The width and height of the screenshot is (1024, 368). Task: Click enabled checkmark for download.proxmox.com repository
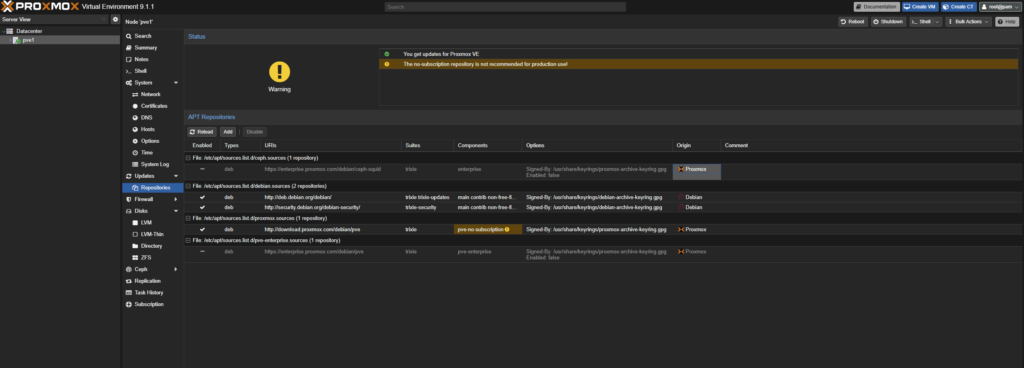202,230
